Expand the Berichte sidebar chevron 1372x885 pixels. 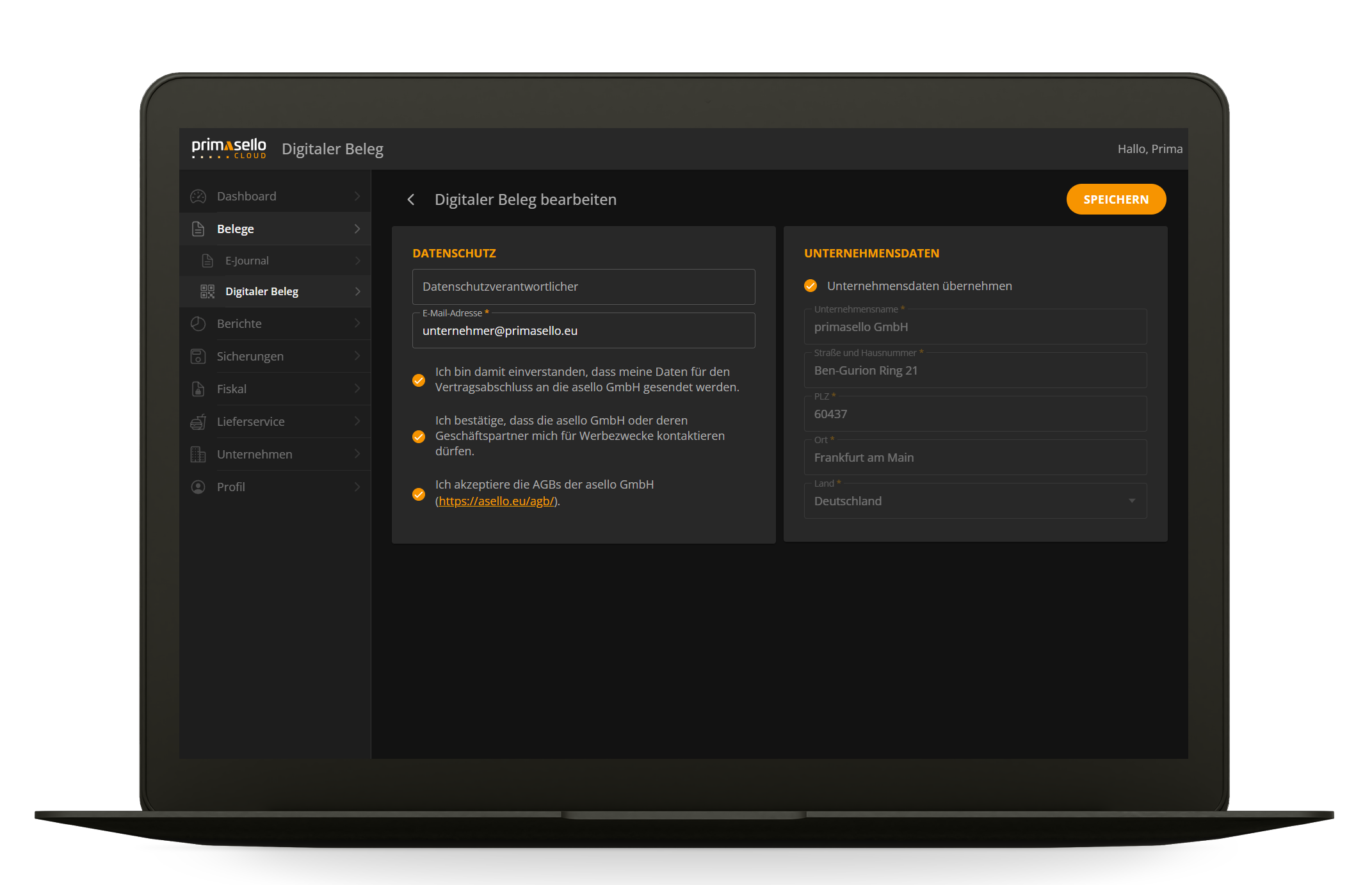point(357,324)
